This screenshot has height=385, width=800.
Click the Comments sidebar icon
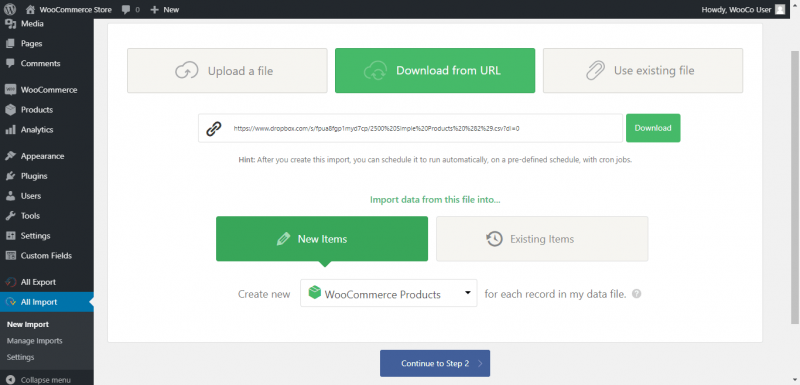[x=10, y=63]
